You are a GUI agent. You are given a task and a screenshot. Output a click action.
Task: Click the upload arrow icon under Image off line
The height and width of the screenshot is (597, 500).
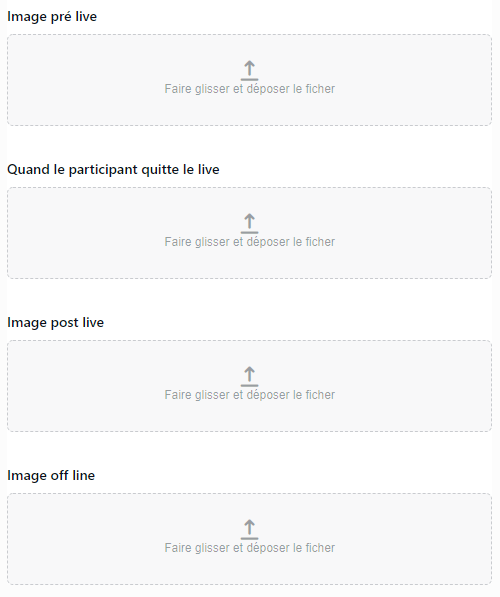[249, 529]
